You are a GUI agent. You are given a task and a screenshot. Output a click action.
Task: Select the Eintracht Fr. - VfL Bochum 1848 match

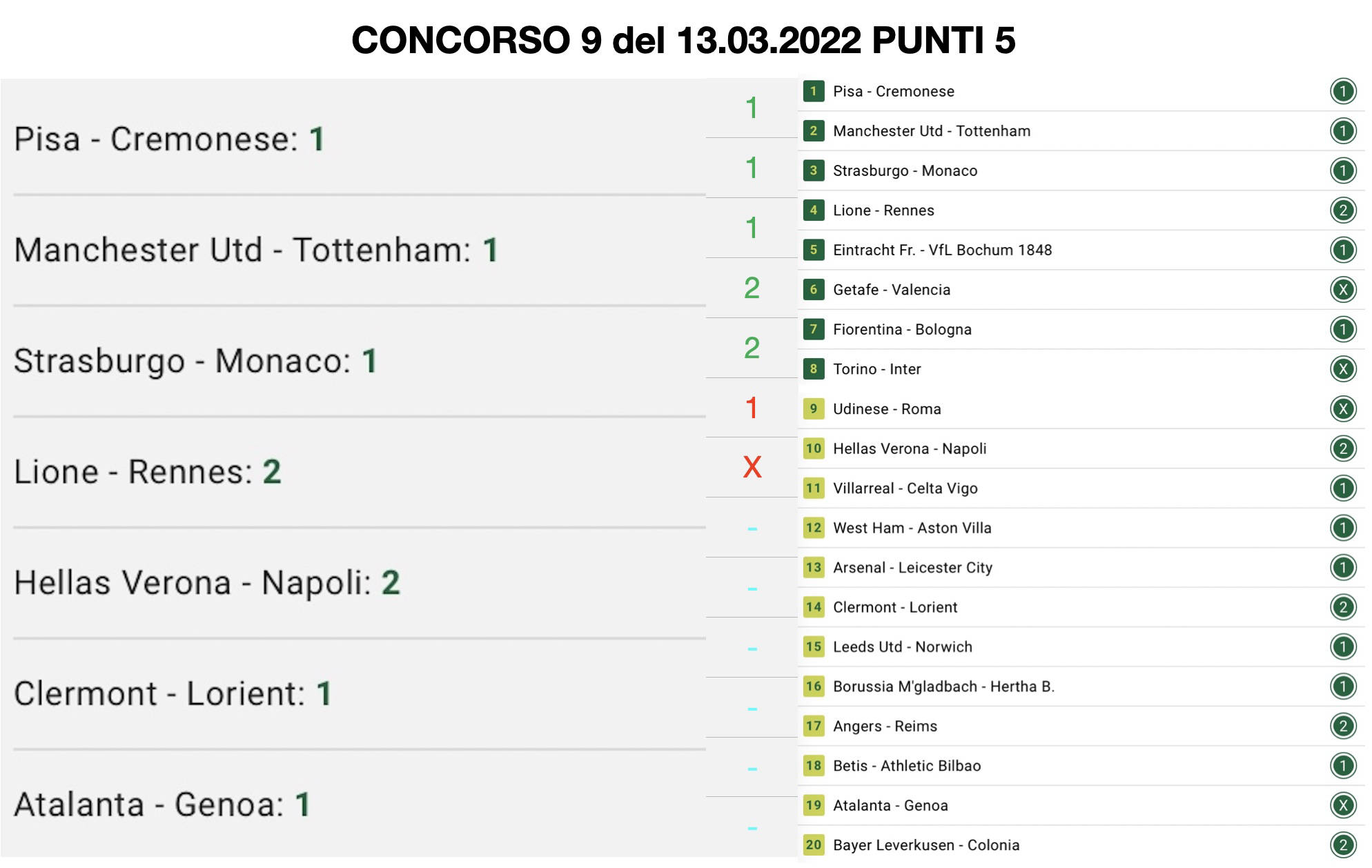click(942, 250)
